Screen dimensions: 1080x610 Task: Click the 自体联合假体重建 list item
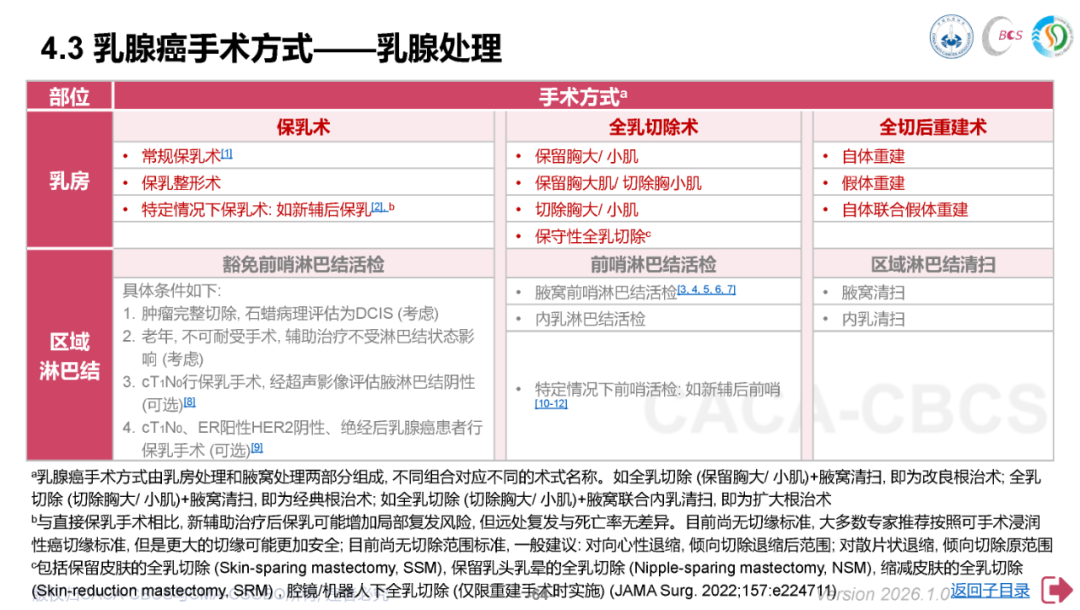pyautogui.click(x=904, y=210)
